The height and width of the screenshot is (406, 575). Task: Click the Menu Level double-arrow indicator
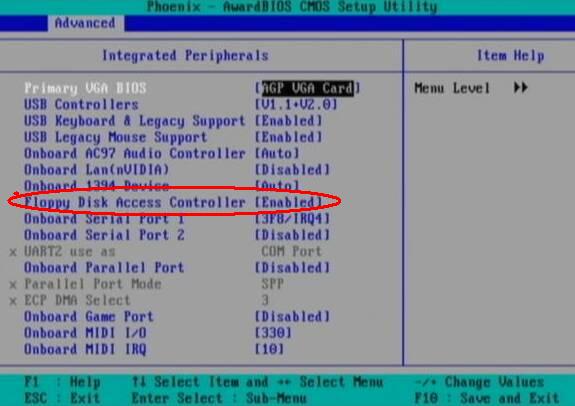point(521,88)
